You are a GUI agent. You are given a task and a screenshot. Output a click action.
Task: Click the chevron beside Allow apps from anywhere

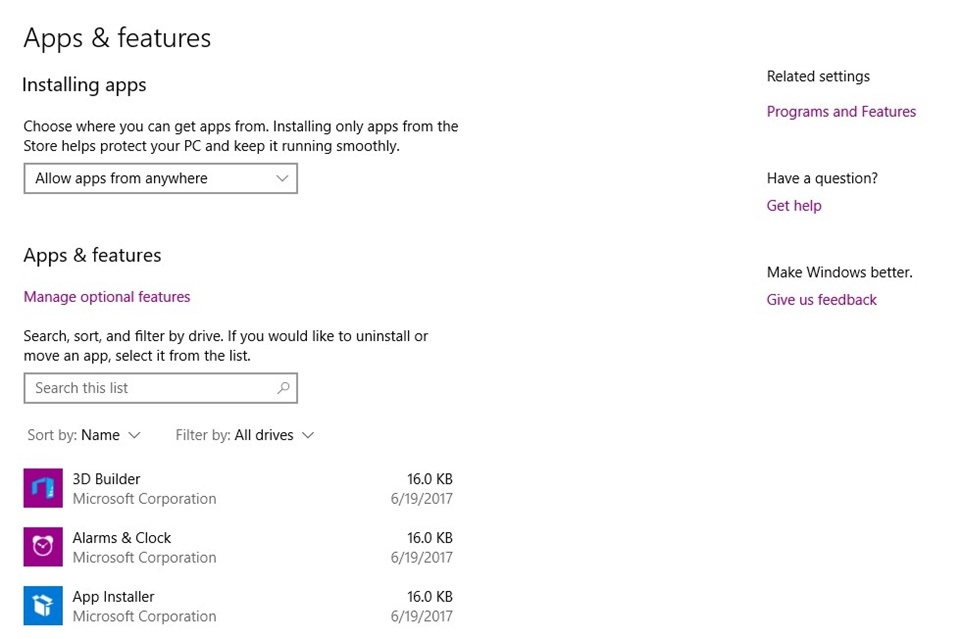click(x=282, y=178)
